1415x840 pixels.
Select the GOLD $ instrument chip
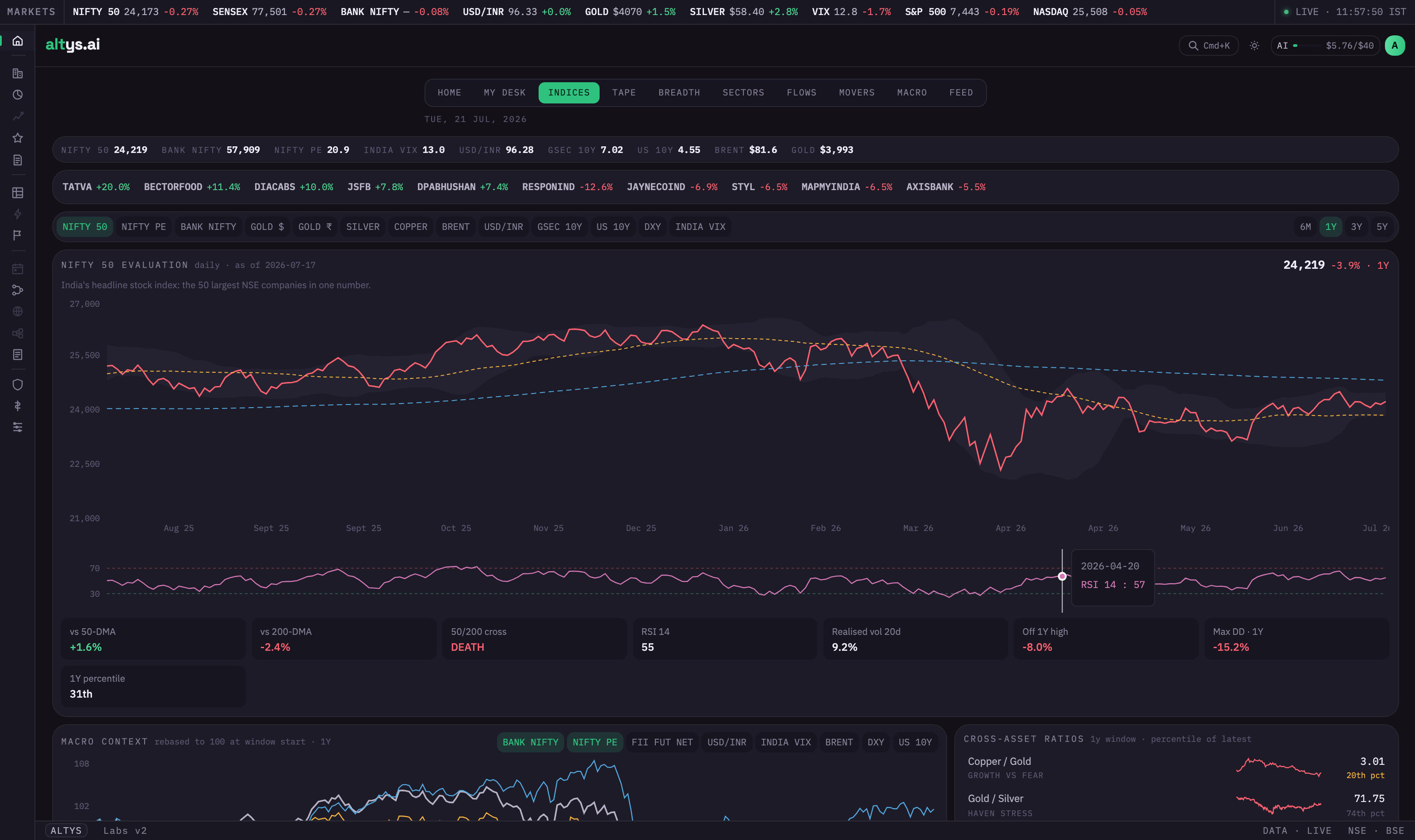[x=267, y=227]
